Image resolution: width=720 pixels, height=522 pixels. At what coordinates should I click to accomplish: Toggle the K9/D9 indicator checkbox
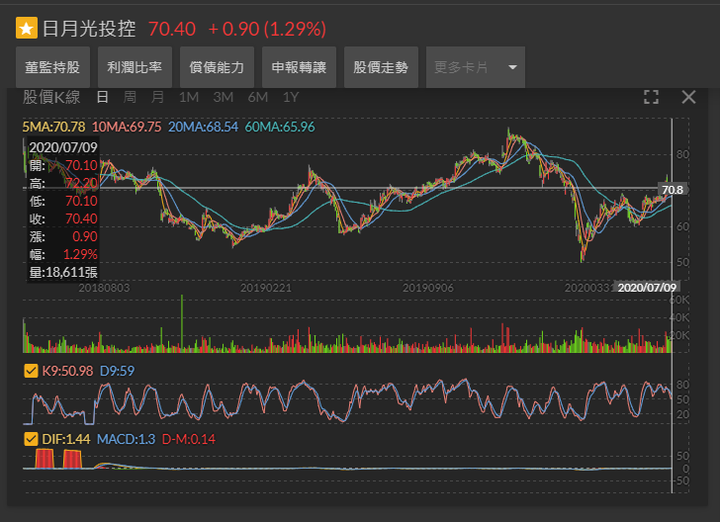pyautogui.click(x=31, y=370)
